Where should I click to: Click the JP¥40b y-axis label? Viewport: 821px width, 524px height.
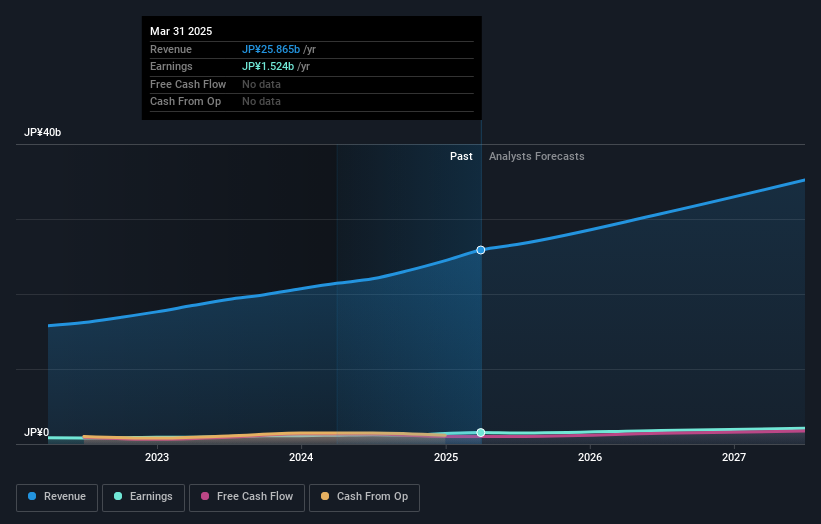[42, 132]
